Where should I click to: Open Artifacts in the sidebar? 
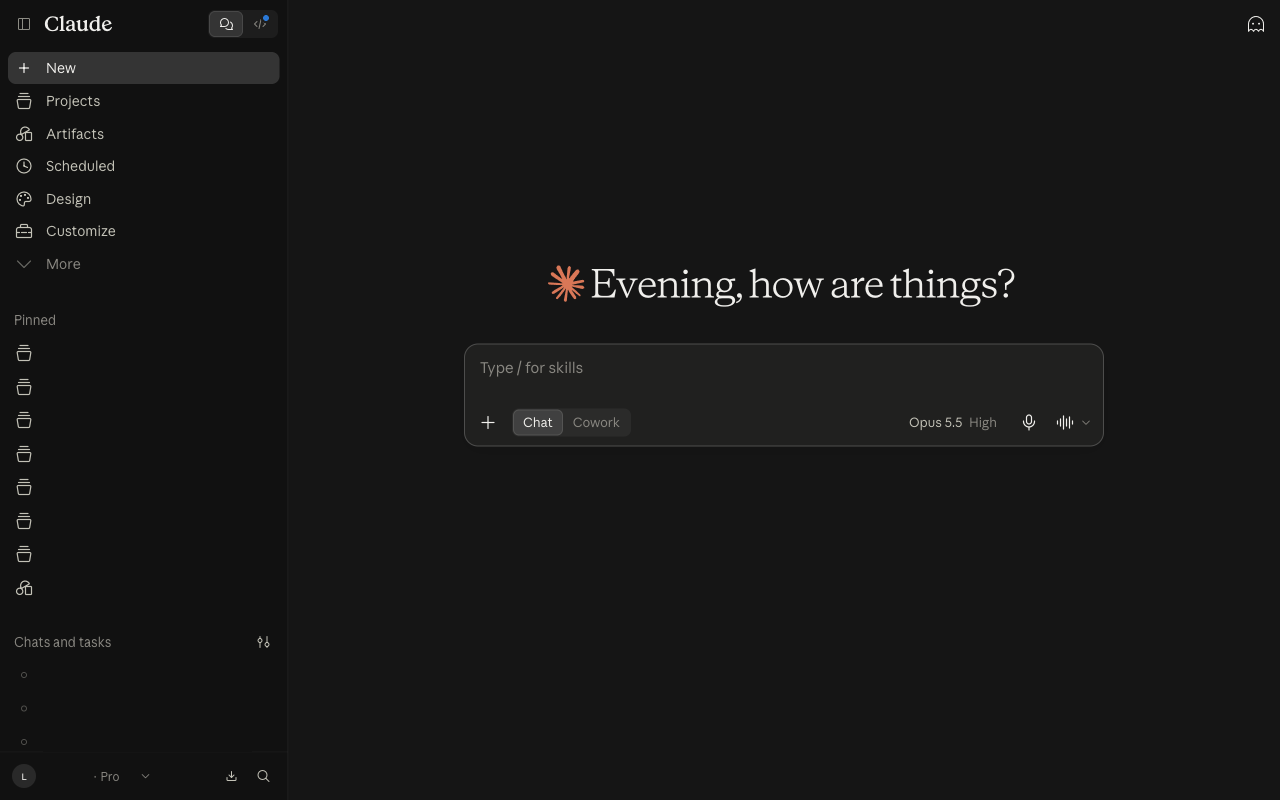(143, 134)
